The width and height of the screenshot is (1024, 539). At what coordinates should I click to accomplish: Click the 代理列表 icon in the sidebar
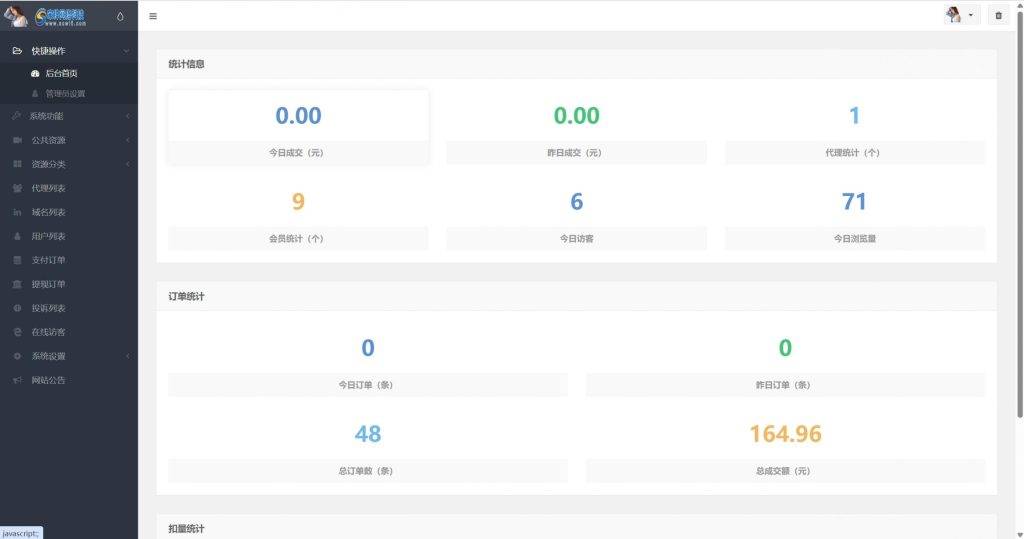pos(17,188)
